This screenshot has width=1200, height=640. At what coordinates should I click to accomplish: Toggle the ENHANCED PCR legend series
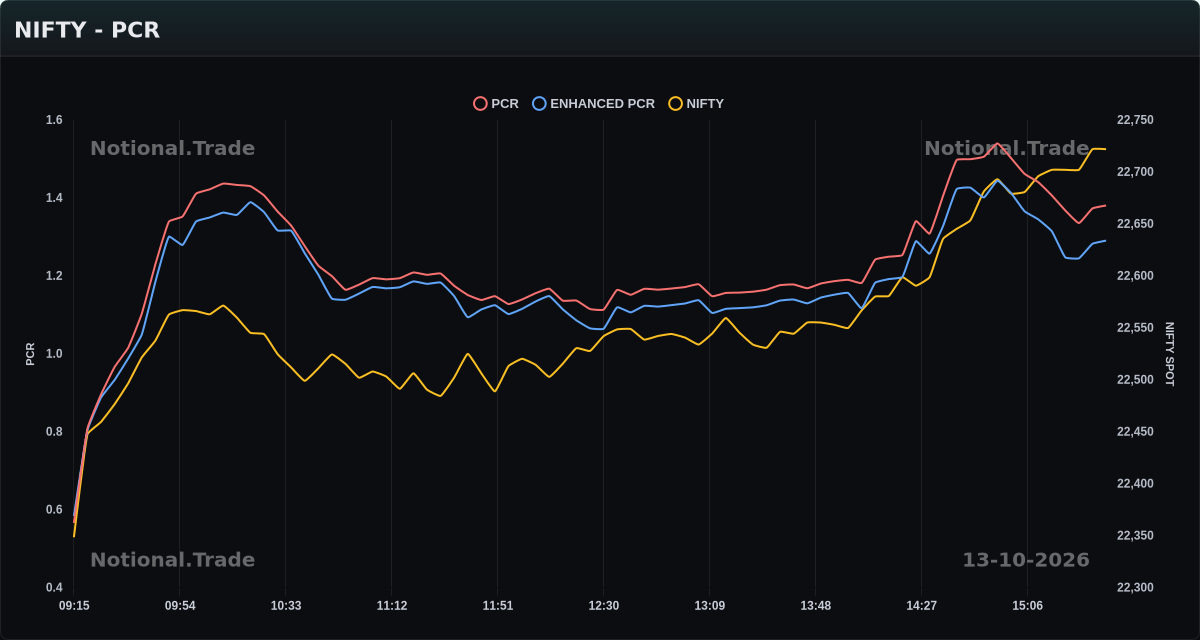tap(594, 103)
